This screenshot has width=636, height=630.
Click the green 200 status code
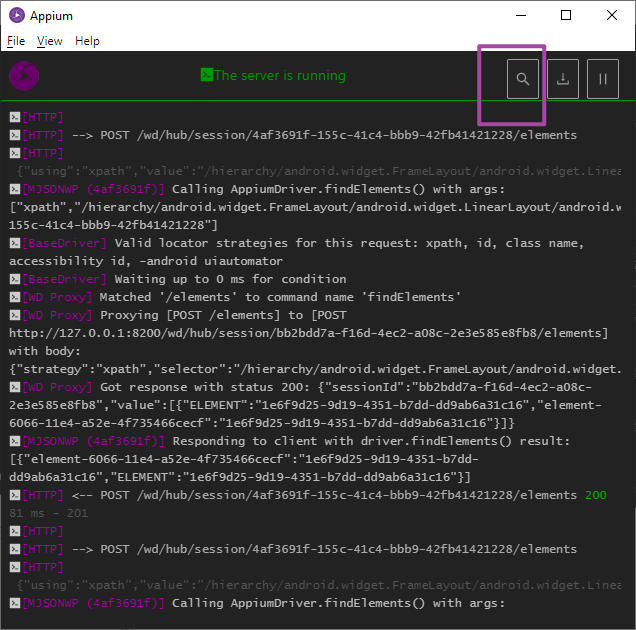point(596,495)
